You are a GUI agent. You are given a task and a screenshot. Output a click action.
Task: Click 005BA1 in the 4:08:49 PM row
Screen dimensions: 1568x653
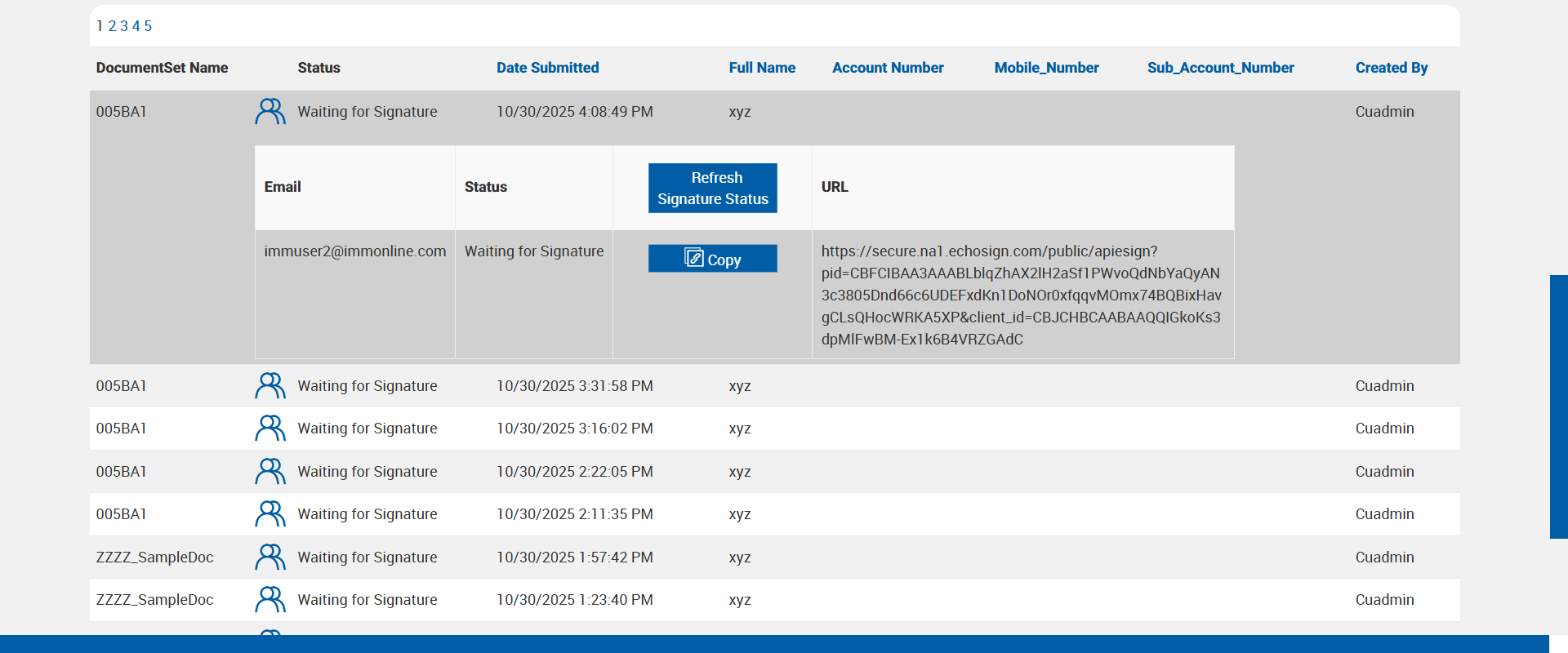click(121, 112)
